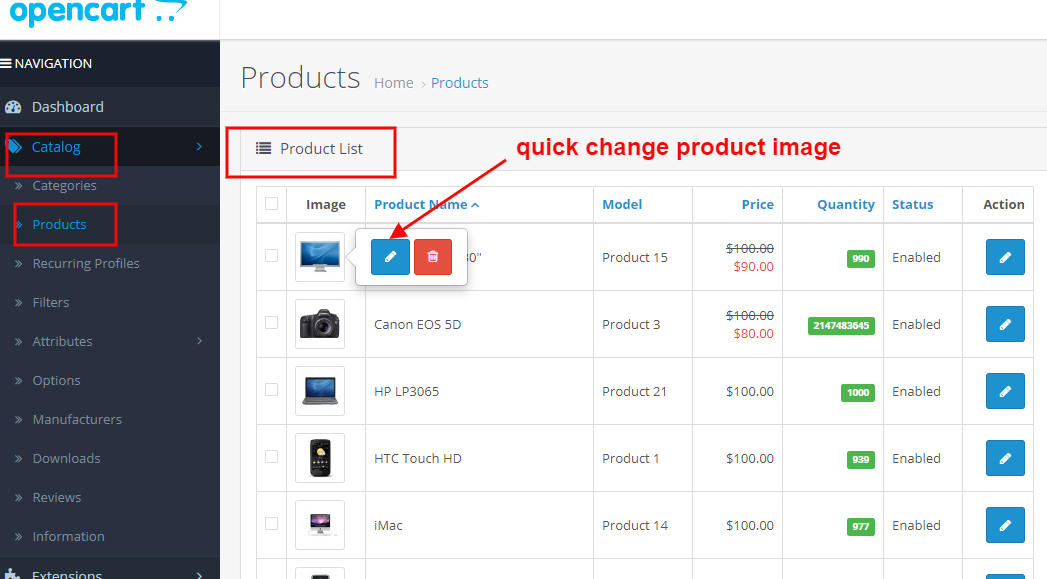Open Extensions menu item
Image resolution: width=1047 pixels, height=579 pixels.
pos(67,574)
